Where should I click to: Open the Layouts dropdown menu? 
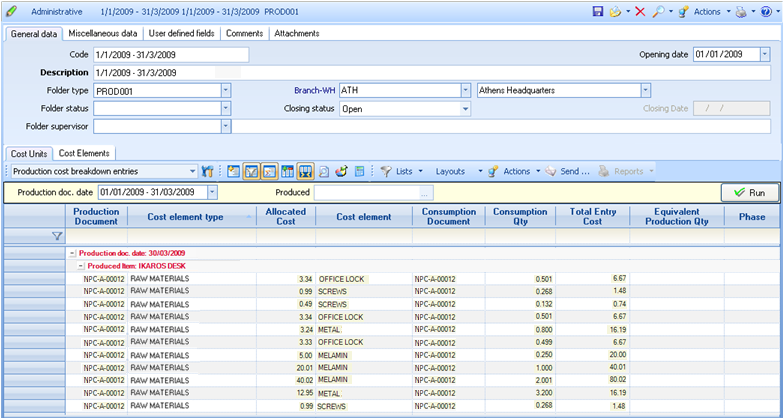pyautogui.click(x=458, y=171)
